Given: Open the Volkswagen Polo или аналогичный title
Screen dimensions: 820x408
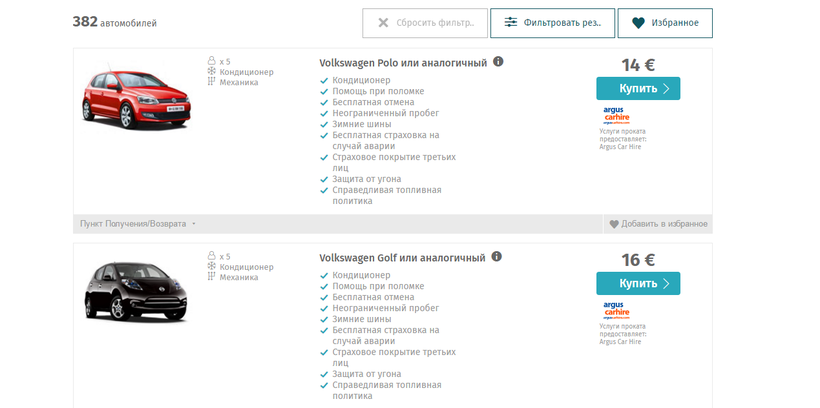Looking at the screenshot, I should (x=403, y=62).
